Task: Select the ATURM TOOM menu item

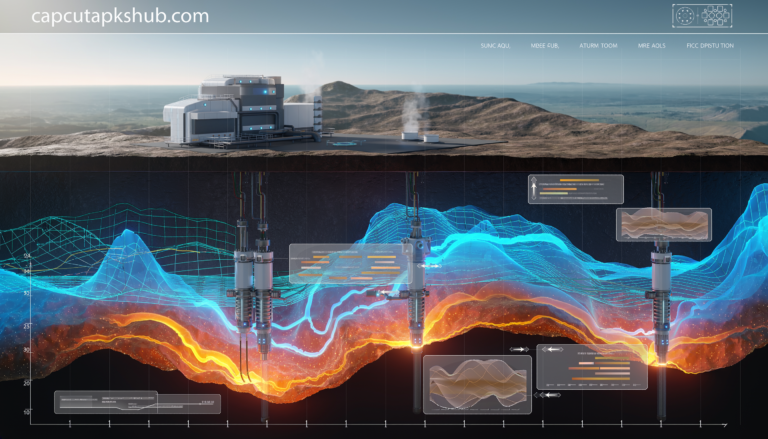Action: pyautogui.click(x=598, y=46)
